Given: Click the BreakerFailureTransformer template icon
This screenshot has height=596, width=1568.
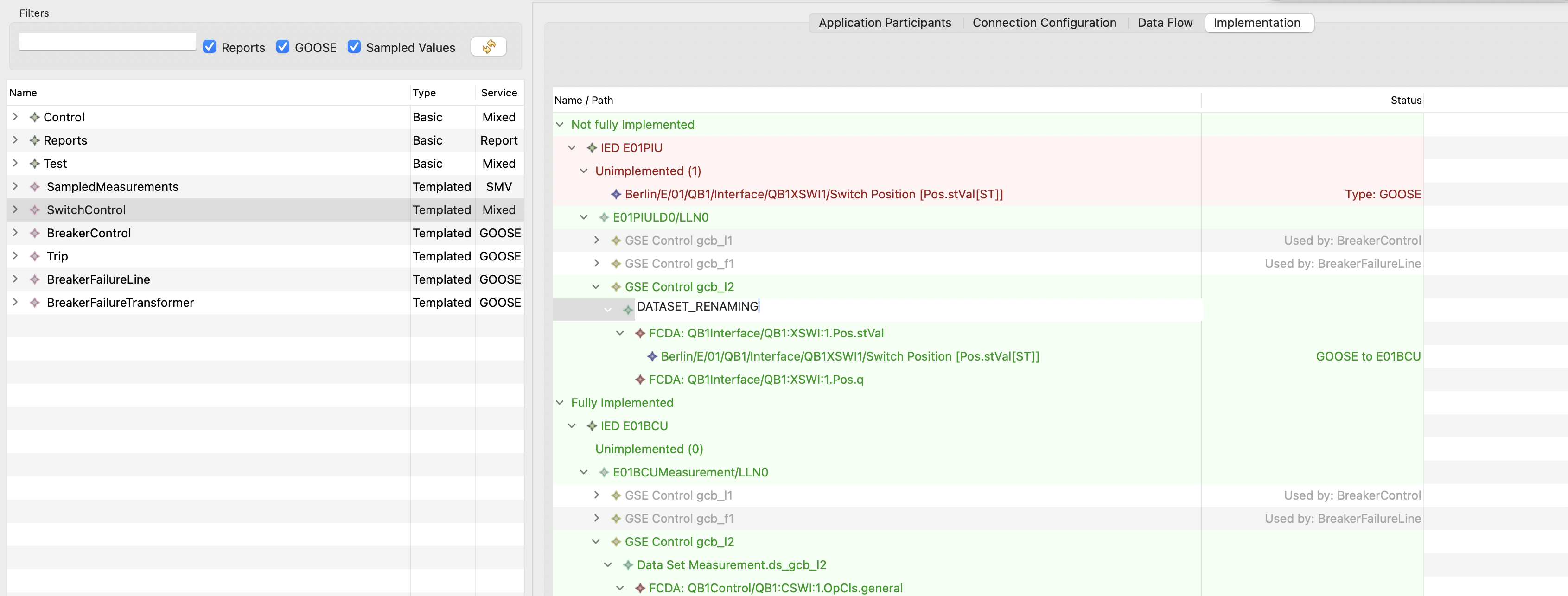Looking at the screenshot, I should (35, 302).
